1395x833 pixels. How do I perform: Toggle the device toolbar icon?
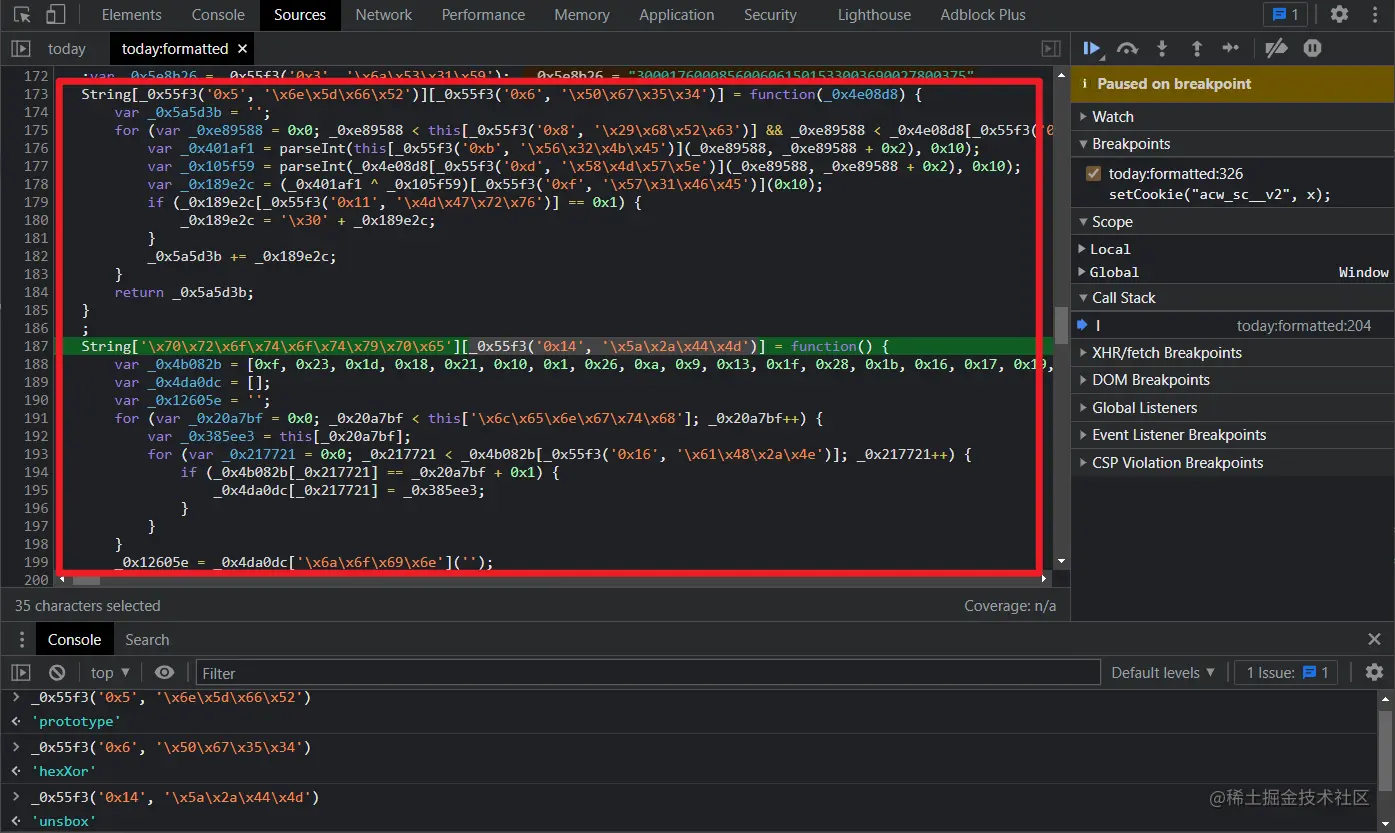(56, 15)
